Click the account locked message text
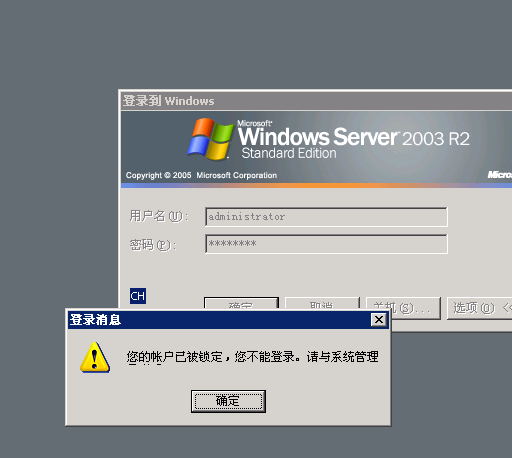512x458 pixels. coord(252,357)
